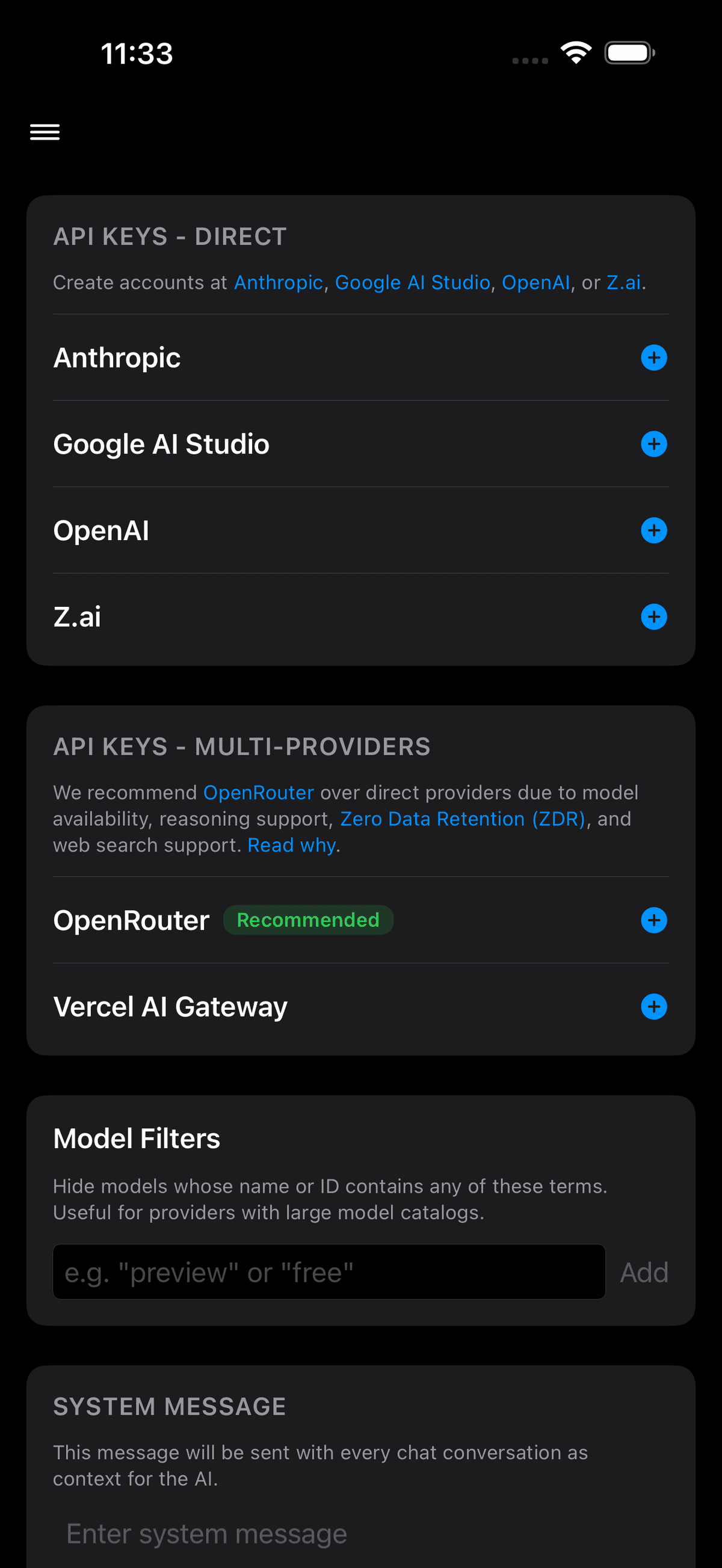
Task: Tap the Recommended badge next to OpenRouter
Action: pyautogui.click(x=308, y=920)
